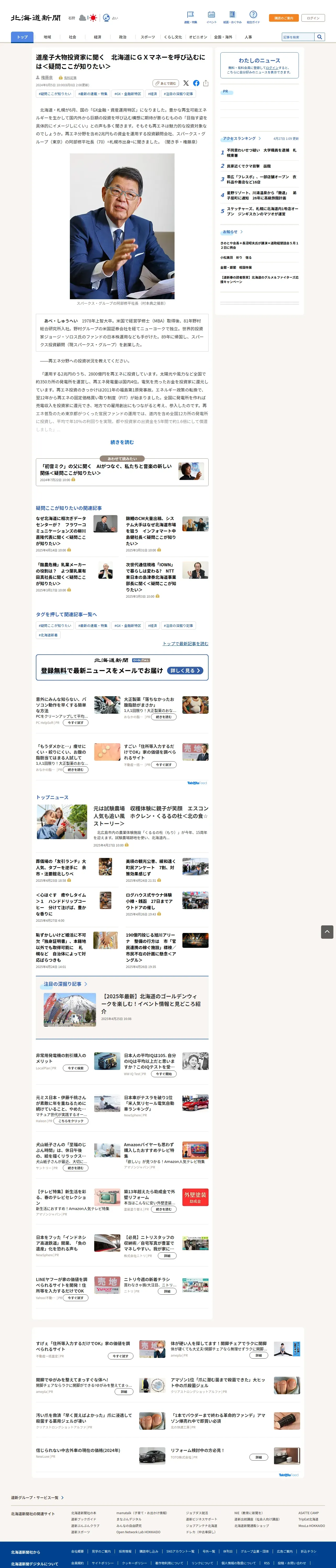Select the 人事 navigation tab
Viewport: 336px width, 1568px height.
(248, 37)
